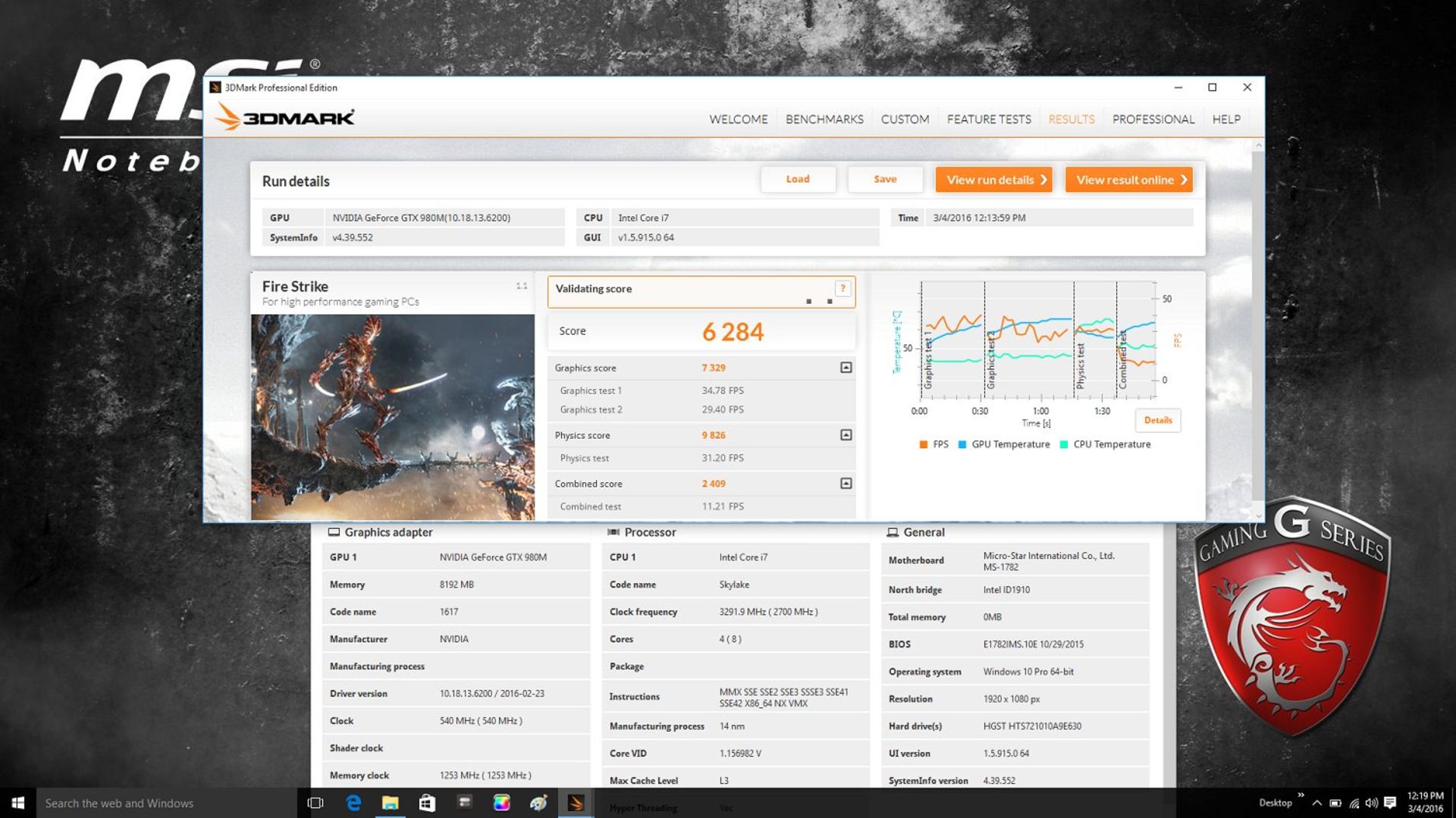The width and height of the screenshot is (1456, 818).
Task: Click the Save result button
Action: point(885,180)
